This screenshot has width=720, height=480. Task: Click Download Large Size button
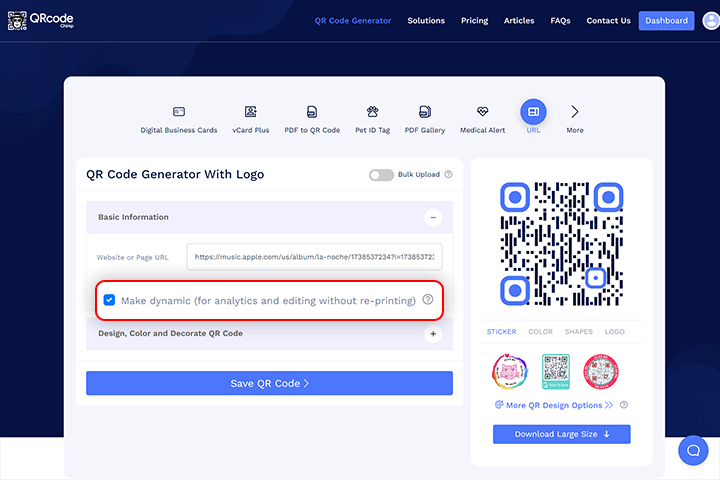(562, 434)
